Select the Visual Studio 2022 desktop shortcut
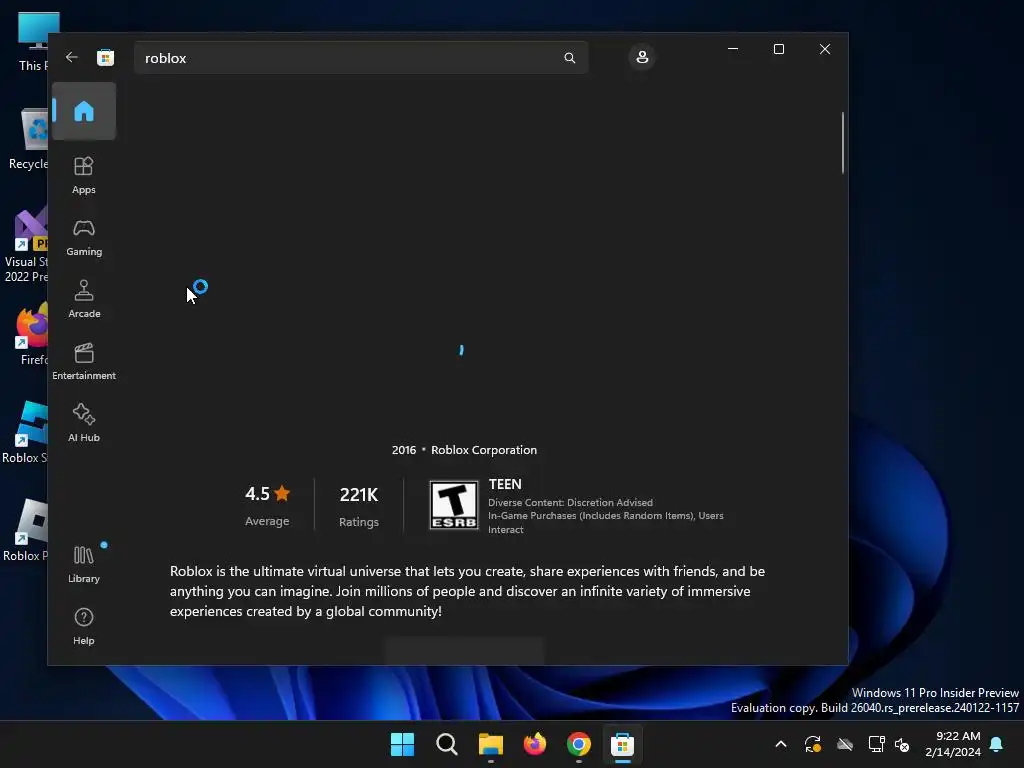This screenshot has height=768, width=1024. [x=26, y=245]
